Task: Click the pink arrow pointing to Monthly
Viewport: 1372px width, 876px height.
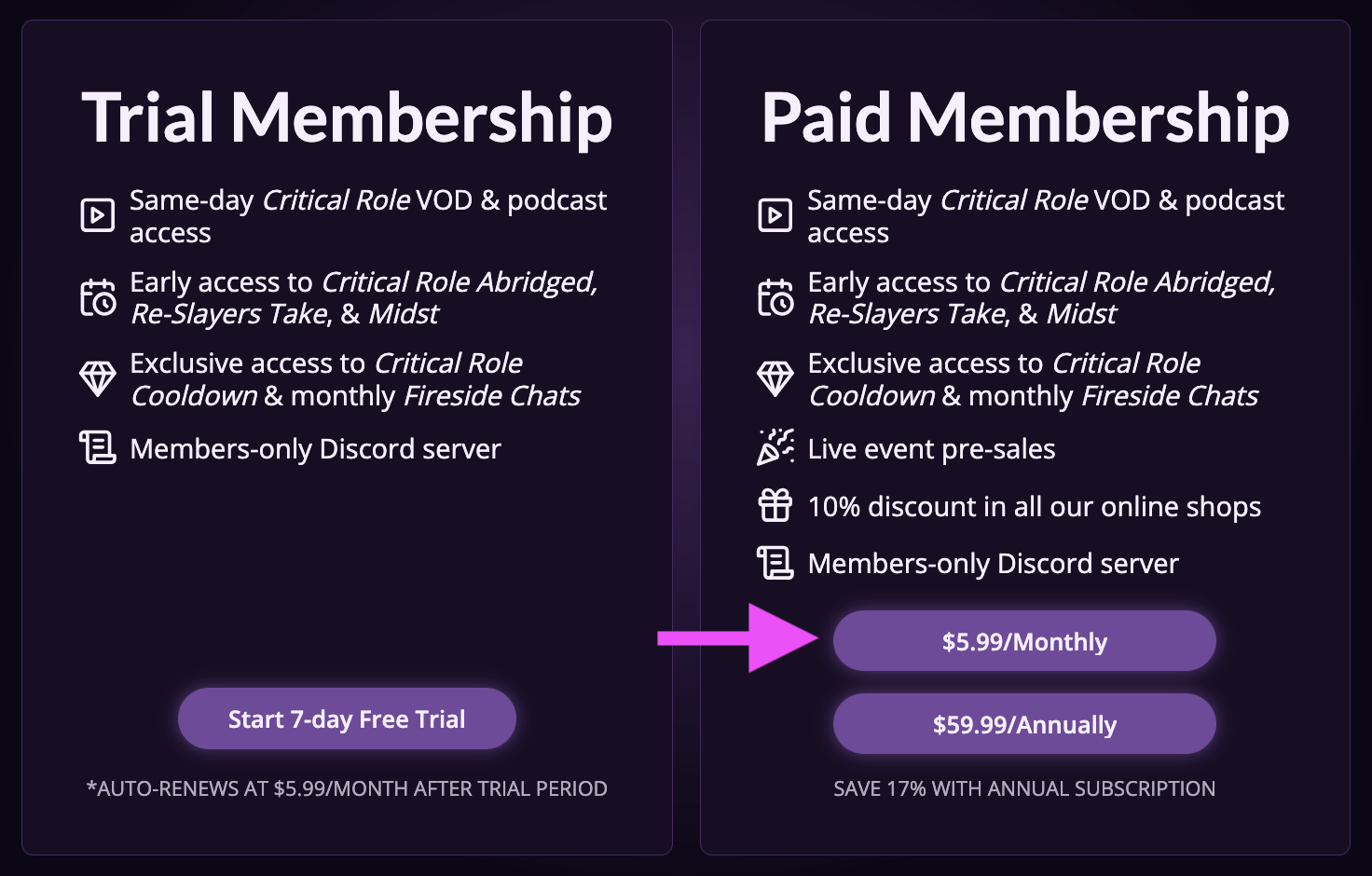Action: [736, 638]
